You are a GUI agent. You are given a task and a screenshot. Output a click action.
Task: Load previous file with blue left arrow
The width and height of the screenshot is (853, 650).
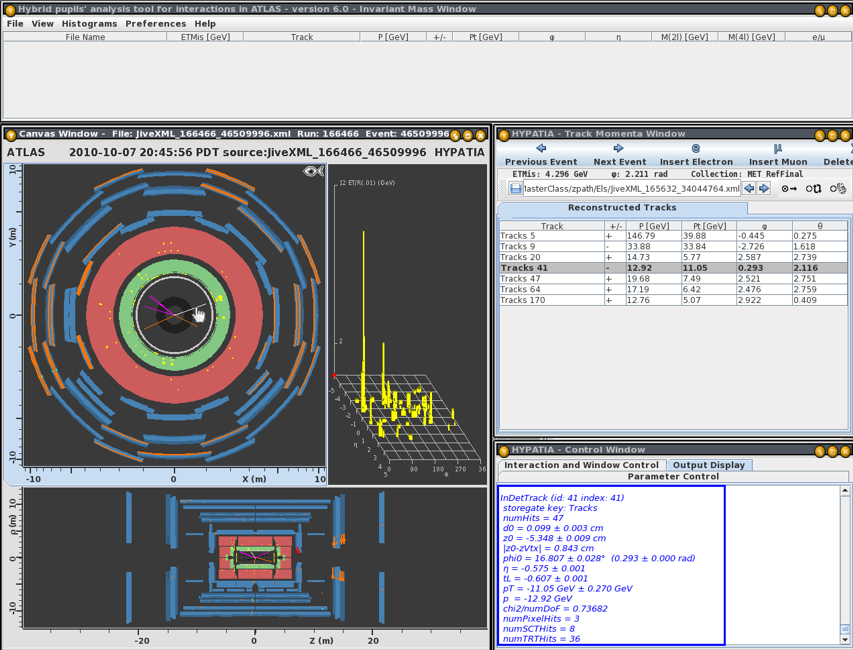749,188
